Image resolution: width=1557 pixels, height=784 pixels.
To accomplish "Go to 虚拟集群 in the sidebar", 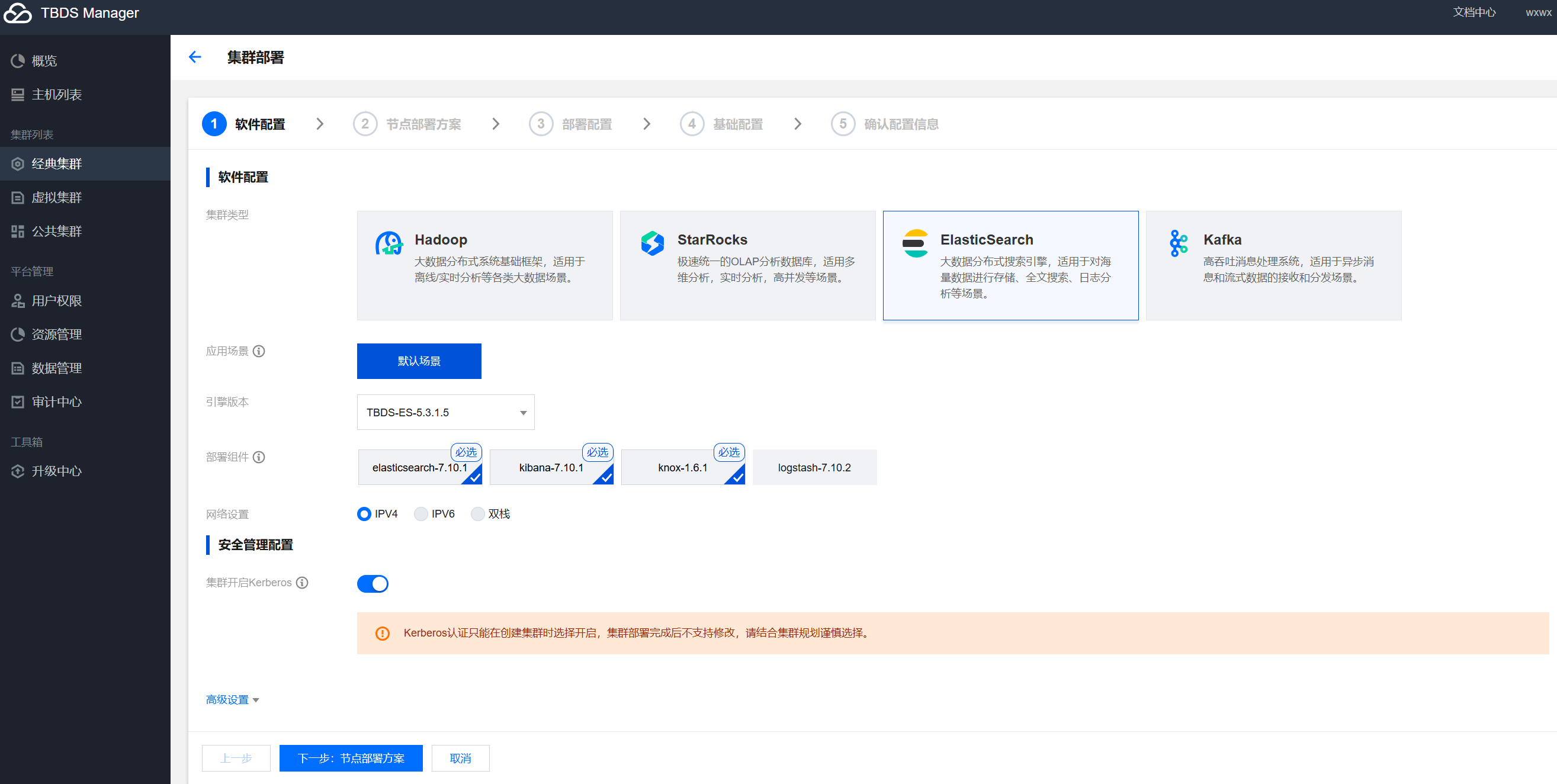I will pos(56,198).
